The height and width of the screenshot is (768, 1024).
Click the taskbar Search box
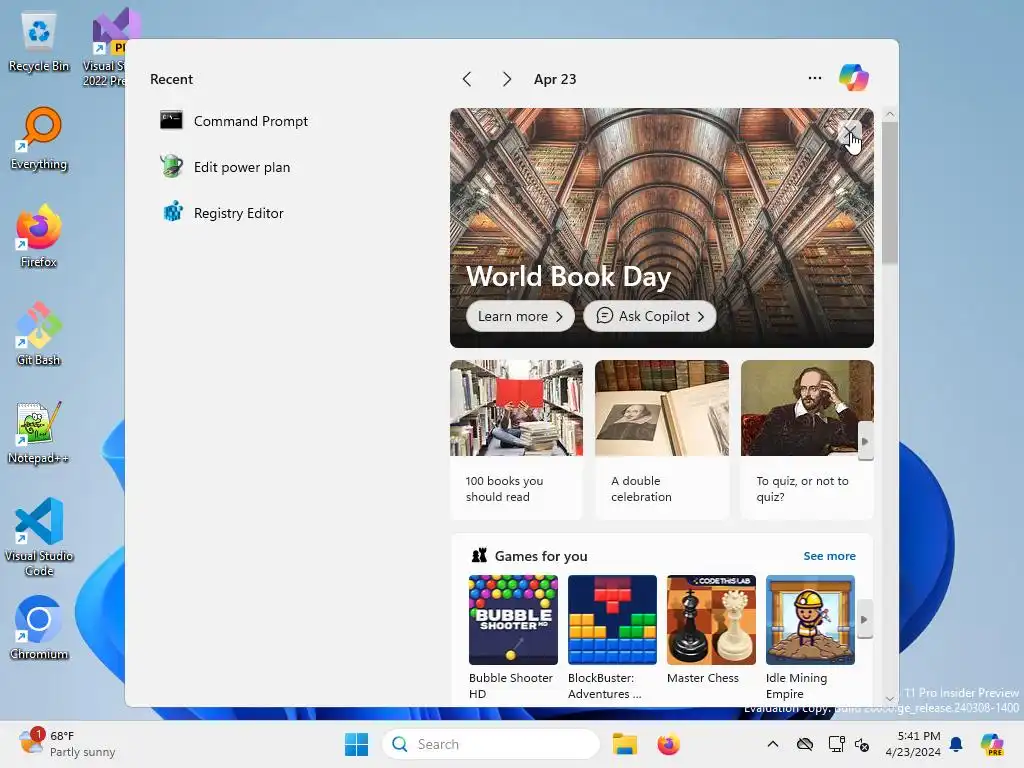point(491,744)
